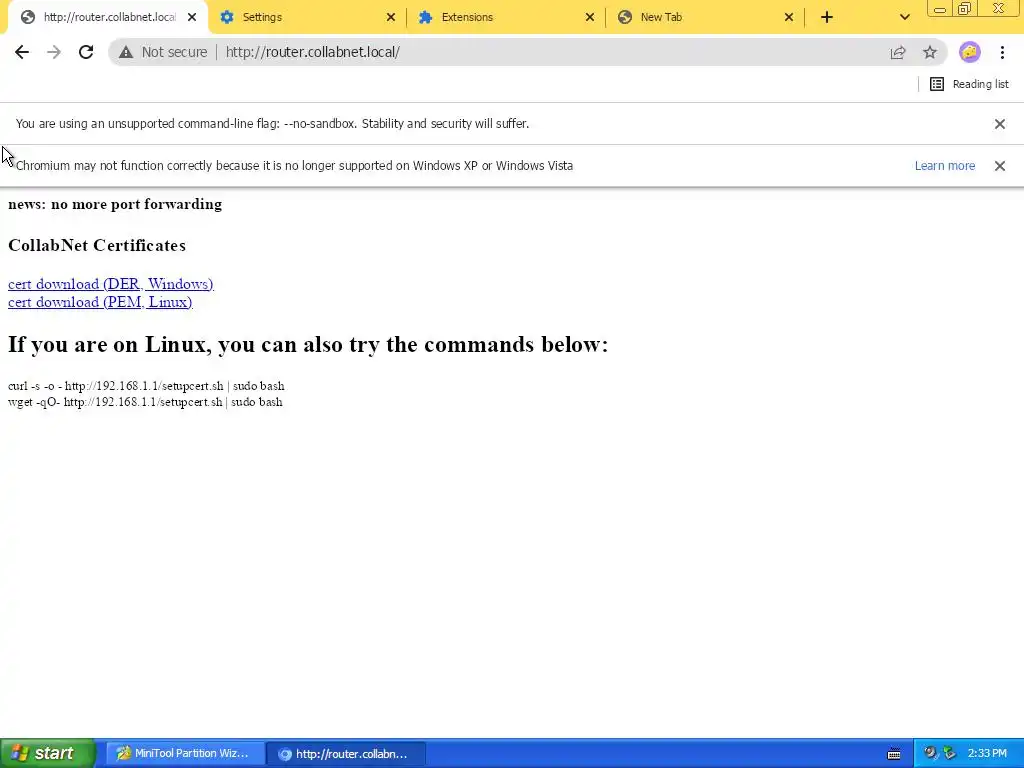The height and width of the screenshot is (768, 1024).
Task: Select the router.collabnet.local tab
Action: [x=108, y=17]
